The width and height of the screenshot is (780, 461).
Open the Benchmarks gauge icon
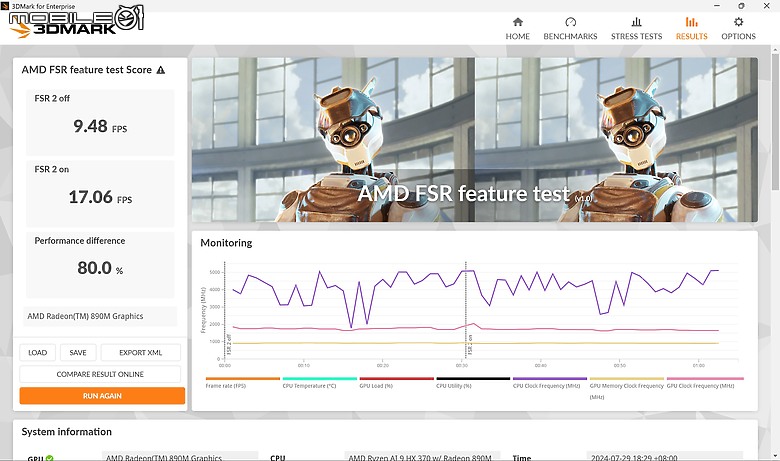[x=570, y=22]
